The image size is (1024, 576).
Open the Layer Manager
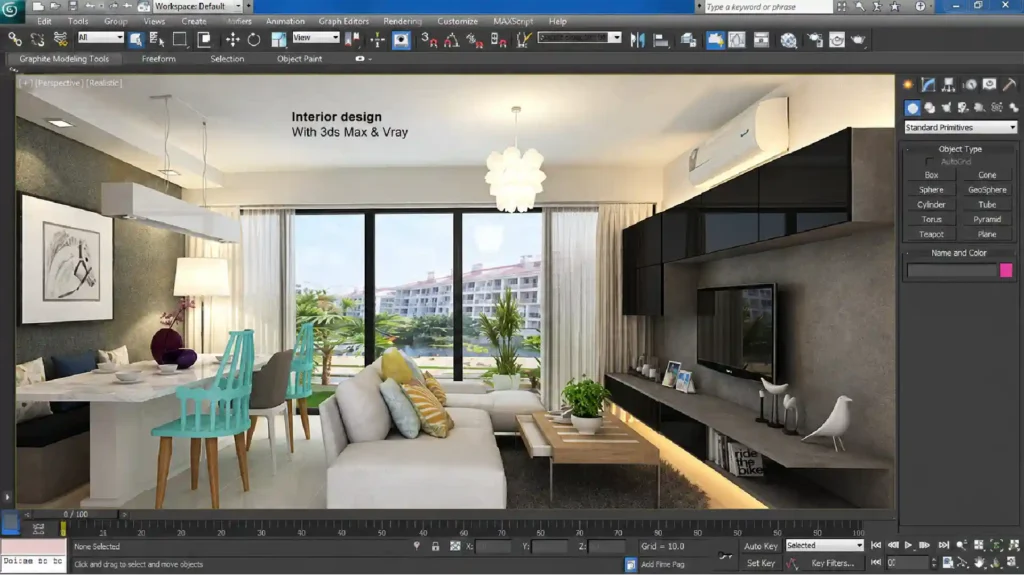coord(688,40)
